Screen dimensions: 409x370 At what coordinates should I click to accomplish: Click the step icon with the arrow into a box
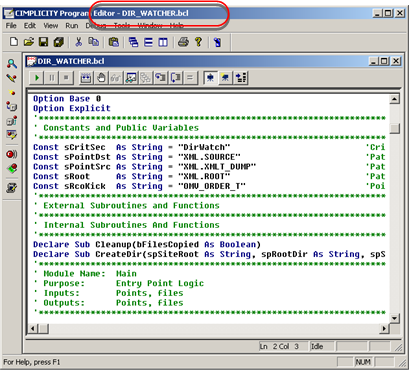[161, 78]
